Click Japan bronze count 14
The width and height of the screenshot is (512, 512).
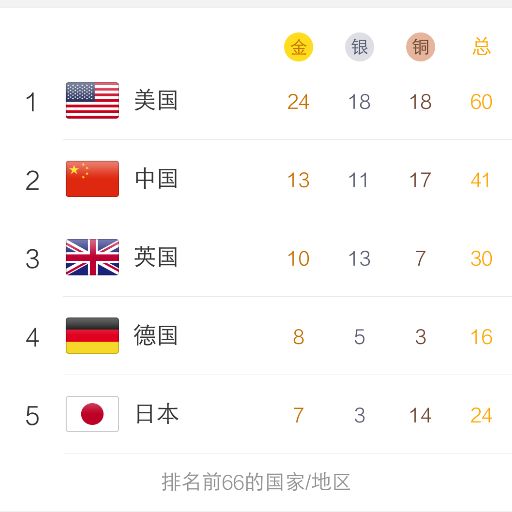(x=420, y=416)
